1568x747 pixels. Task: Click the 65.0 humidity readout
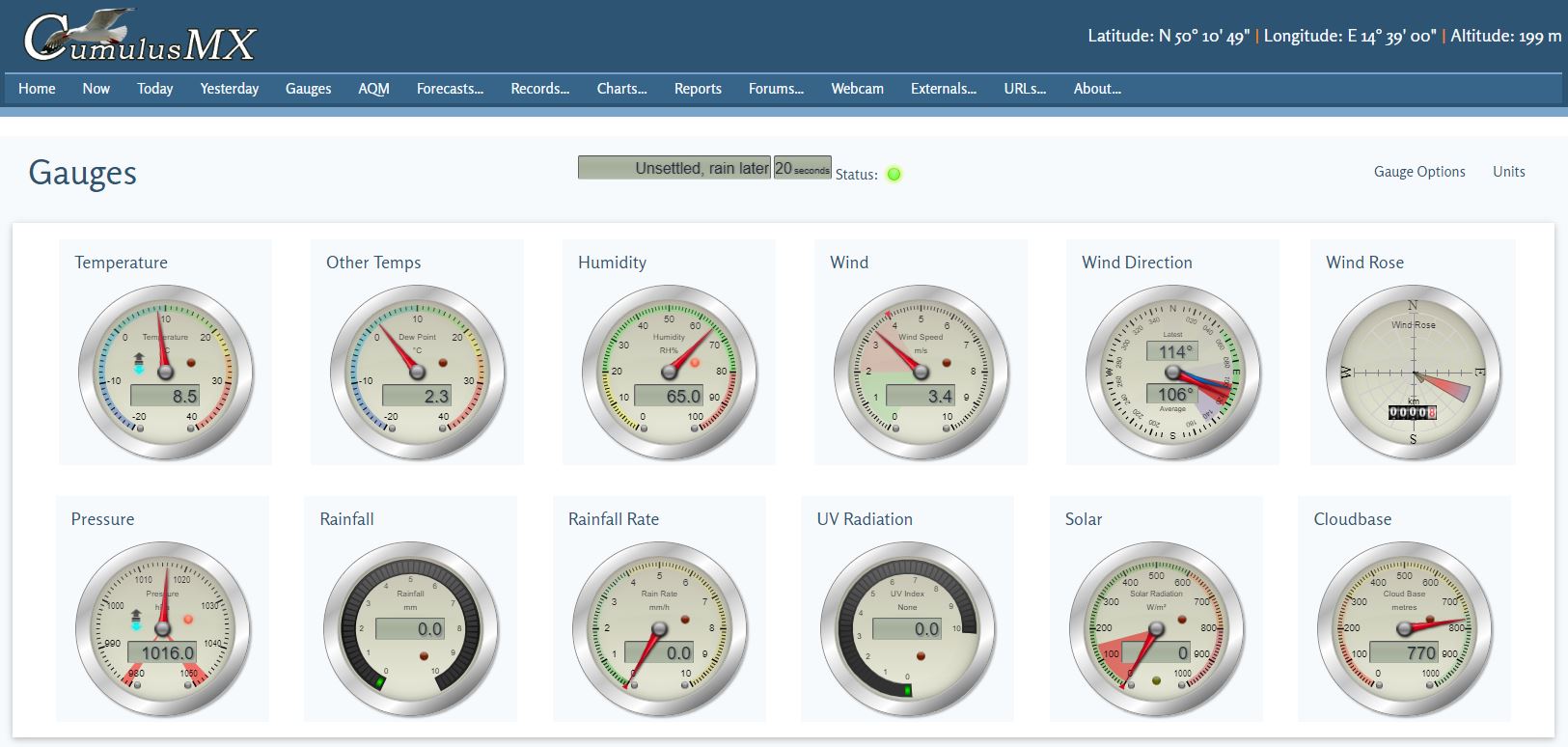click(669, 396)
